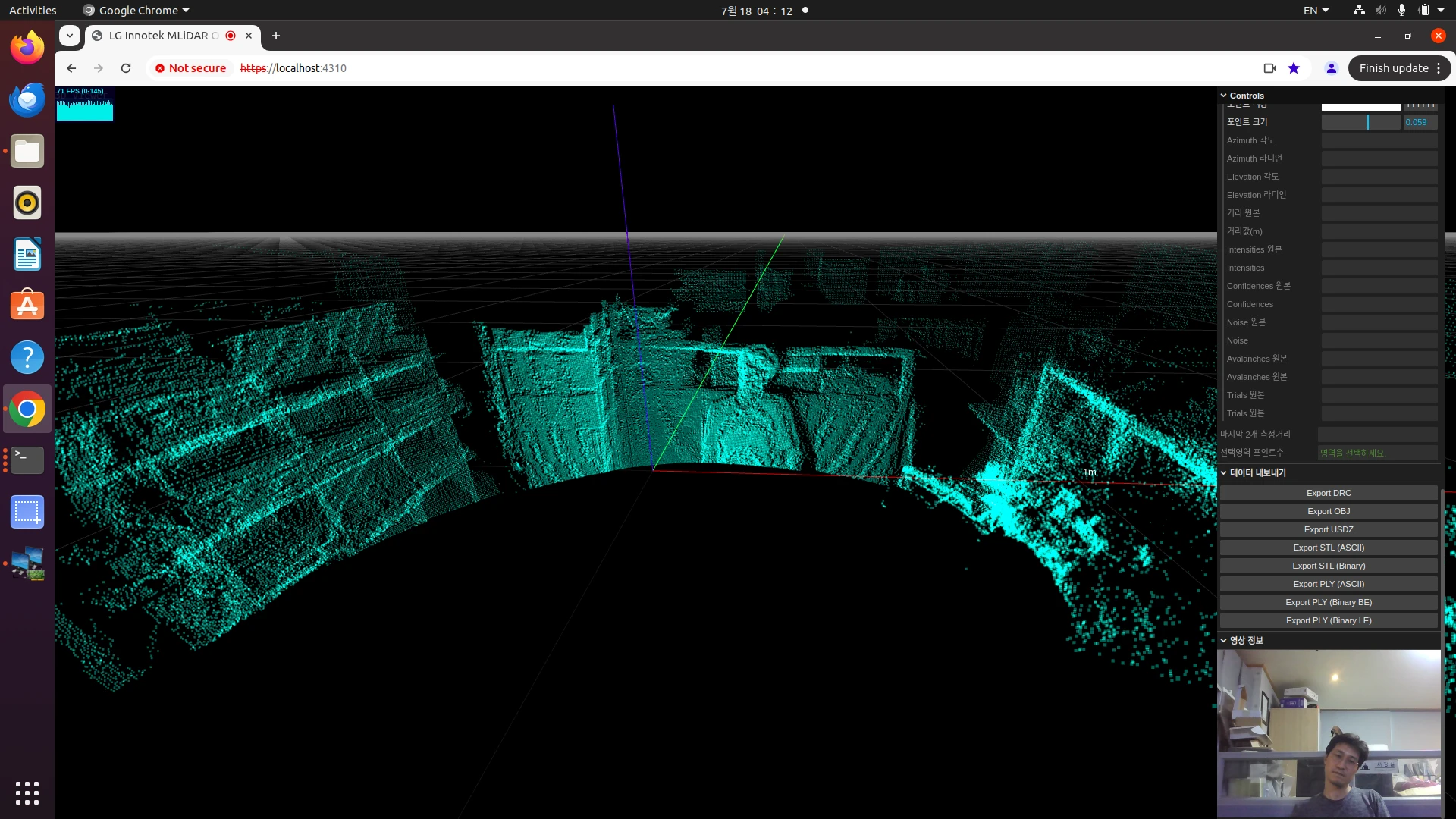Image resolution: width=1456 pixels, height=819 pixels.
Task: Launch the Screenshot tool in dock
Action: tap(27, 512)
